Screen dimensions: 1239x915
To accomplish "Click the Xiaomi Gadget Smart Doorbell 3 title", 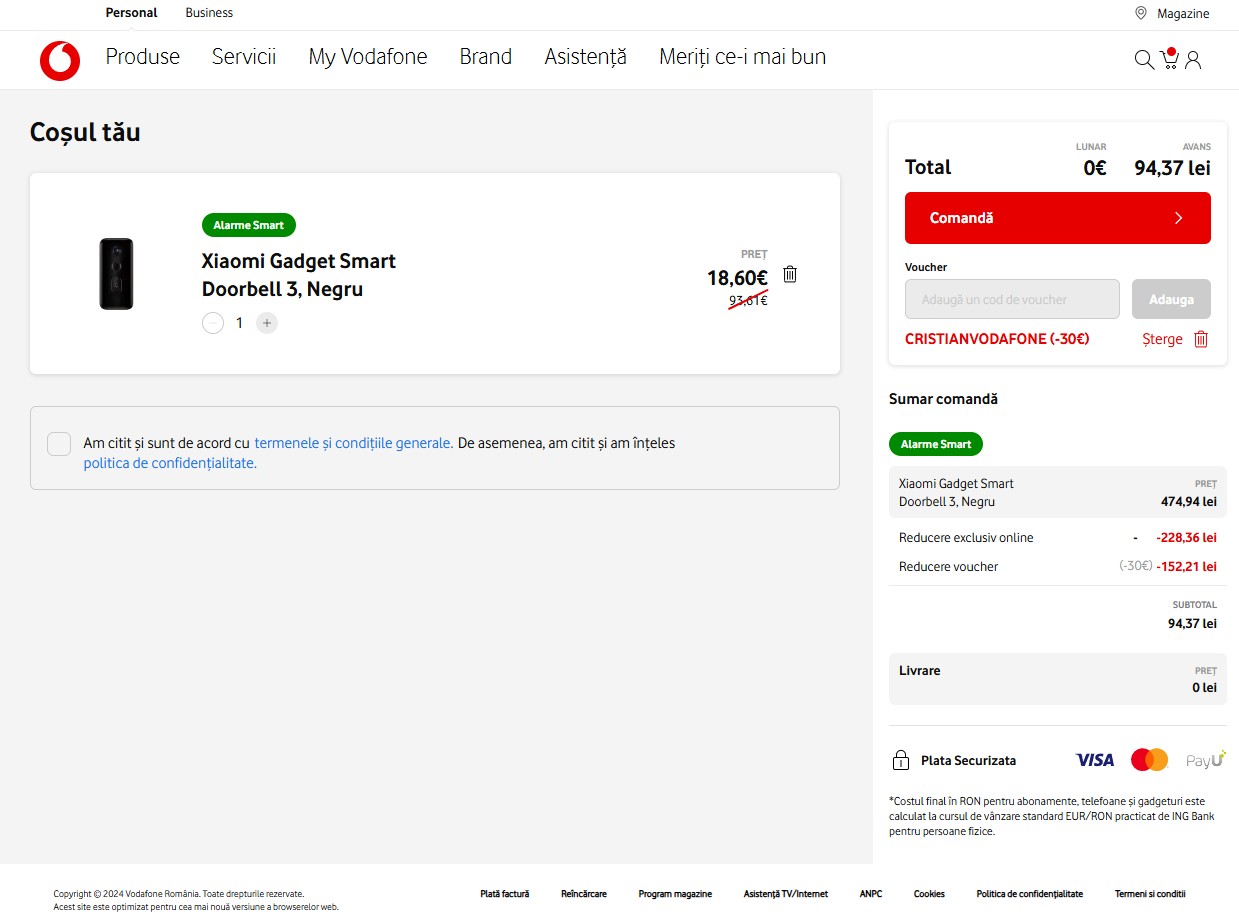I will (299, 275).
